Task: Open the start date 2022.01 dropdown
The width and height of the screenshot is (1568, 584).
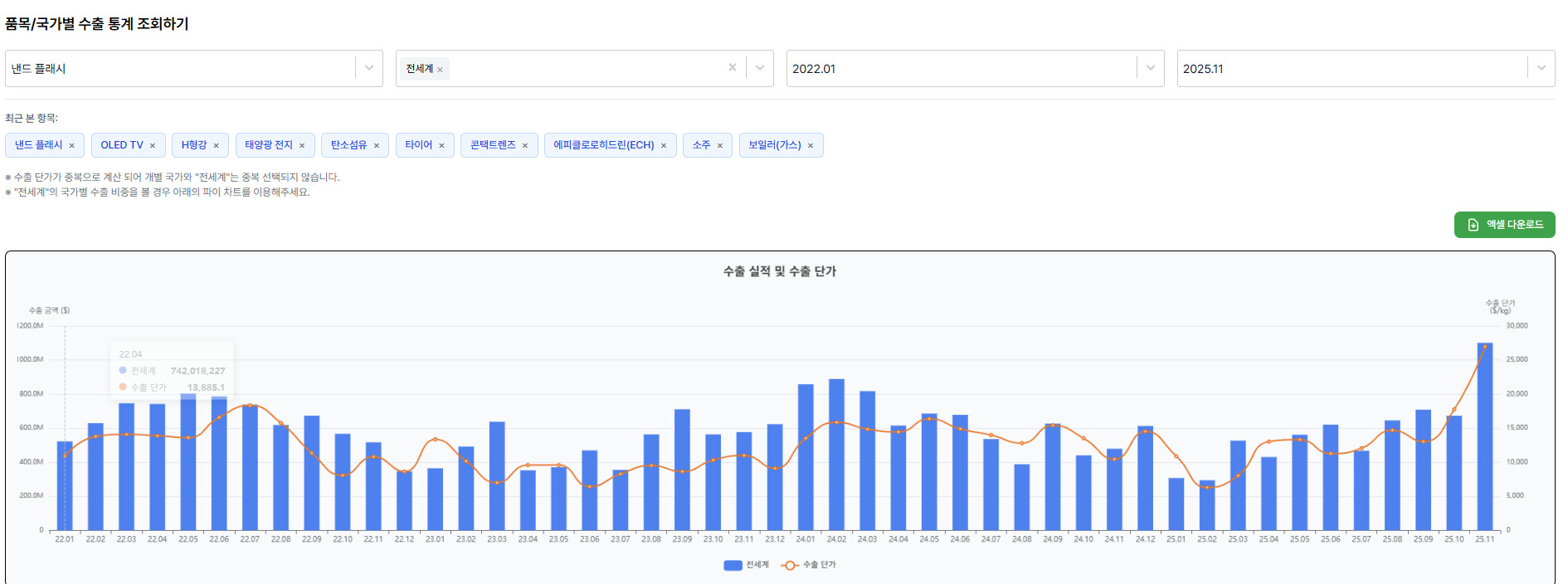Action: 1150,68
